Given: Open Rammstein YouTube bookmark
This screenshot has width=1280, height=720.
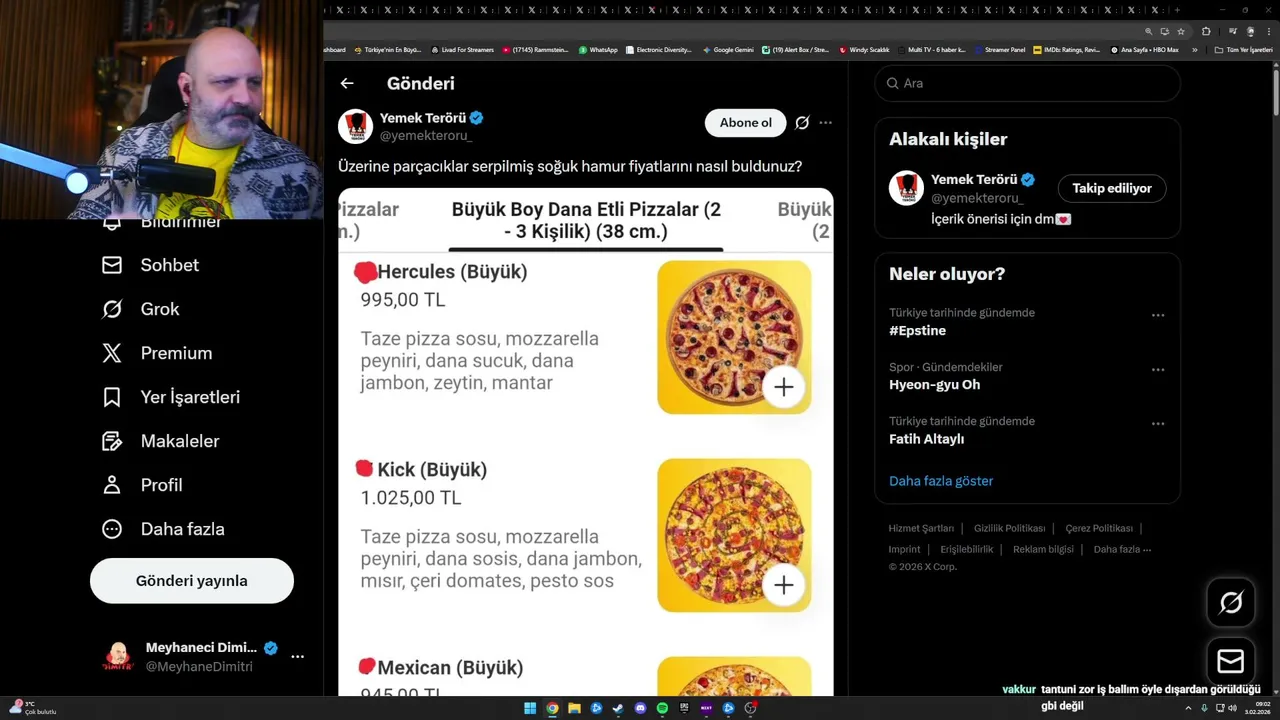Looking at the screenshot, I should (535, 50).
